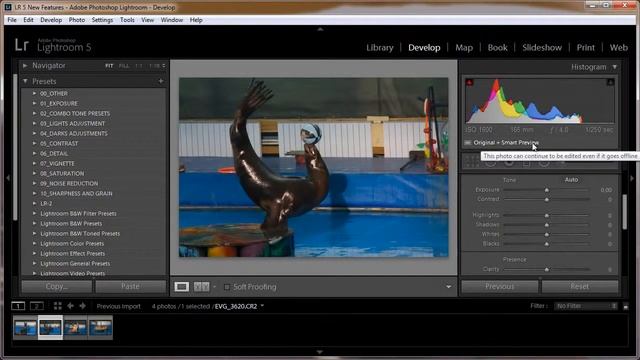Click the Contrast slider handle

click(x=547, y=200)
